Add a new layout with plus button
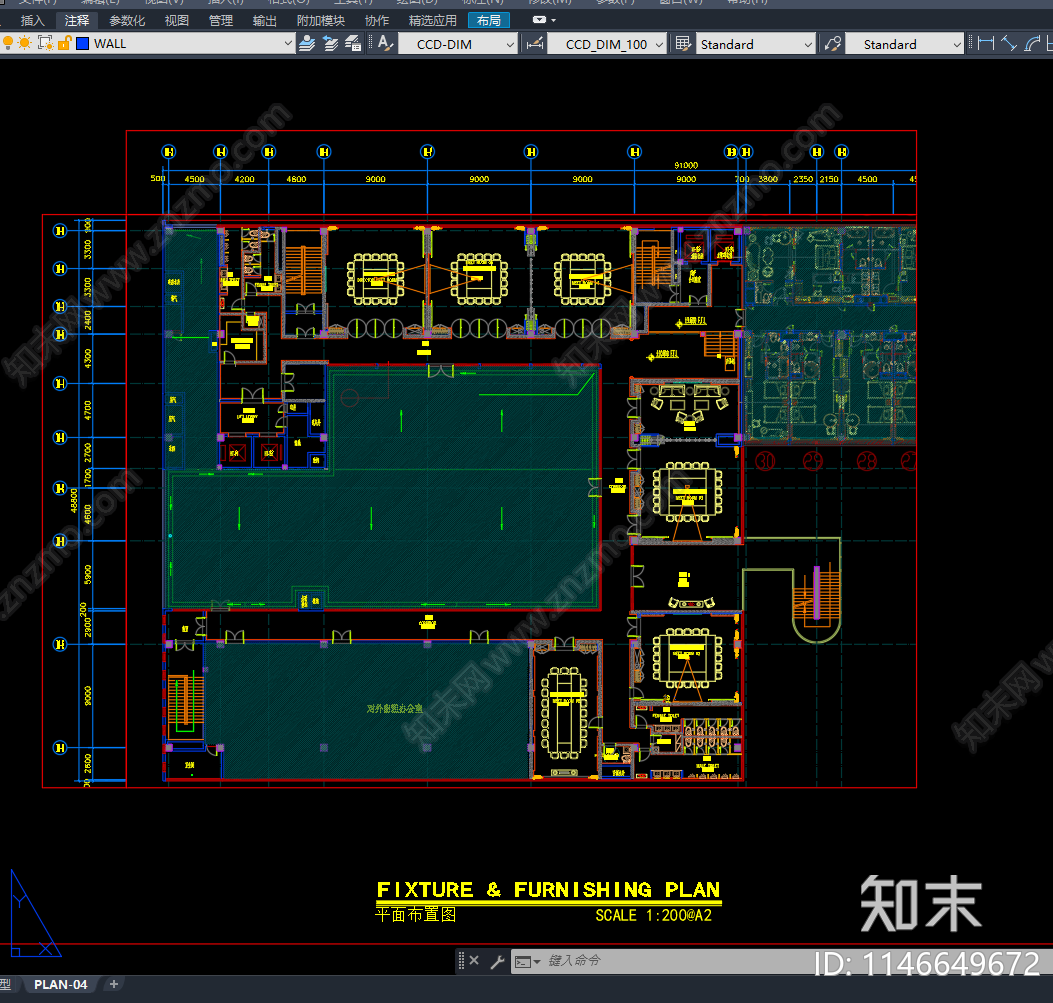 coord(113,984)
